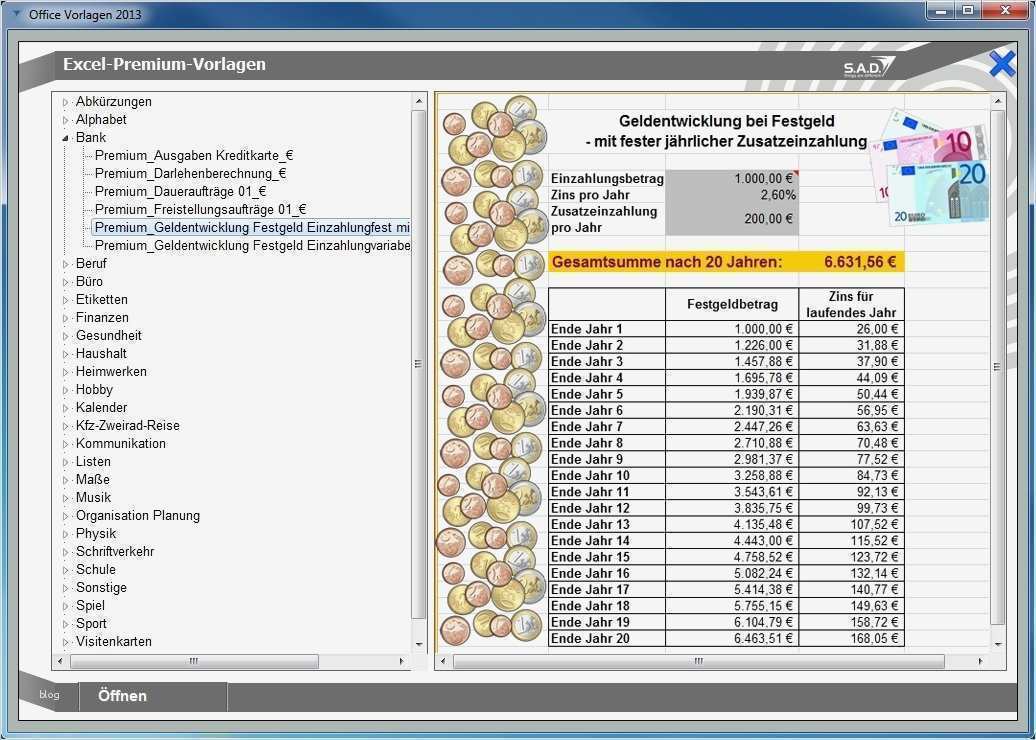Expand the Haushalt category
The height and width of the screenshot is (740, 1036).
click(65, 354)
